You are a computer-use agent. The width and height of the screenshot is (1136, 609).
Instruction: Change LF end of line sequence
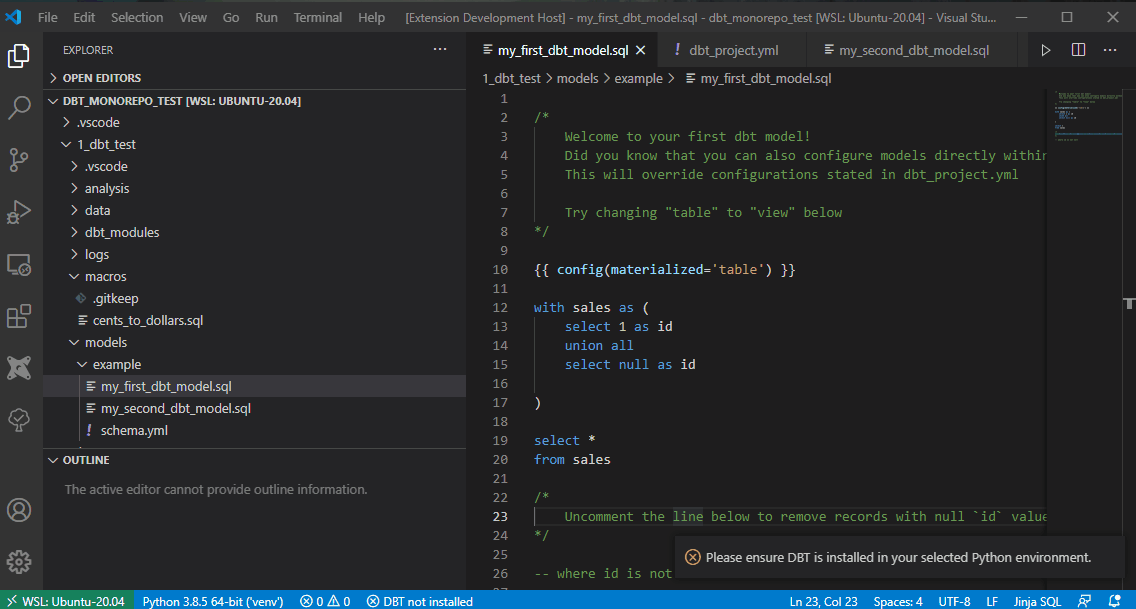tap(992, 601)
